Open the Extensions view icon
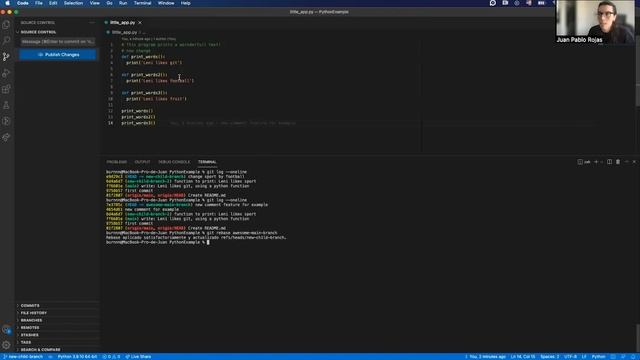 (x=6, y=89)
